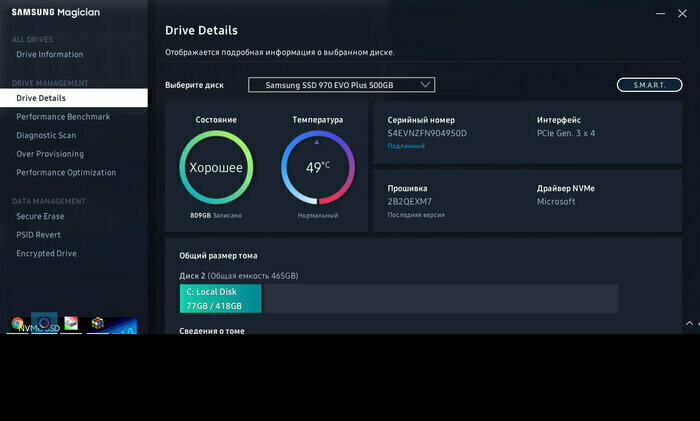The image size is (700, 421).
Task: Click the Хорошее drive health gauge
Action: (x=216, y=167)
